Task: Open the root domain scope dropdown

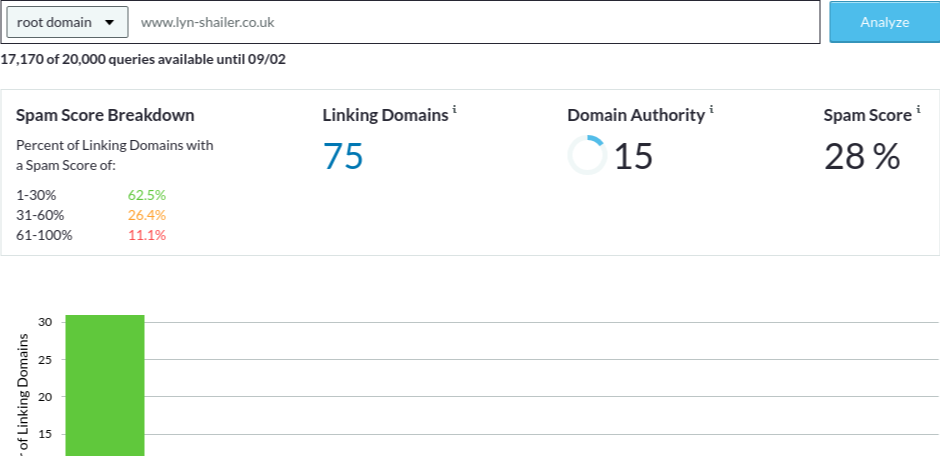Action: (66, 21)
